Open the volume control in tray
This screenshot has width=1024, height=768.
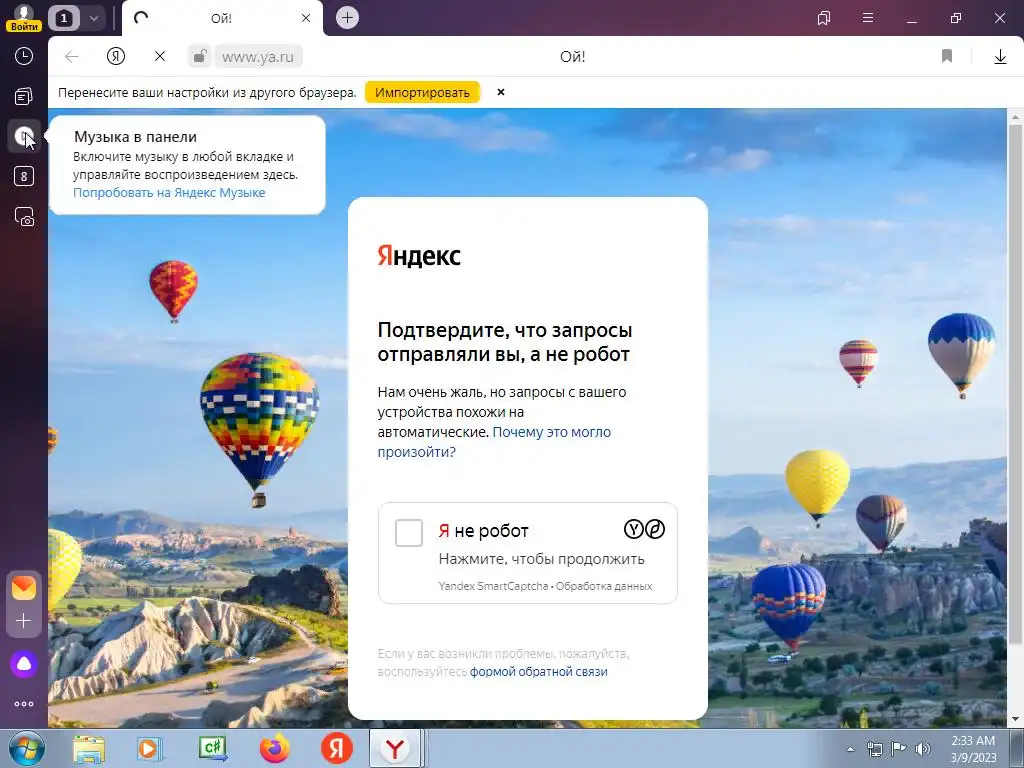click(923, 749)
